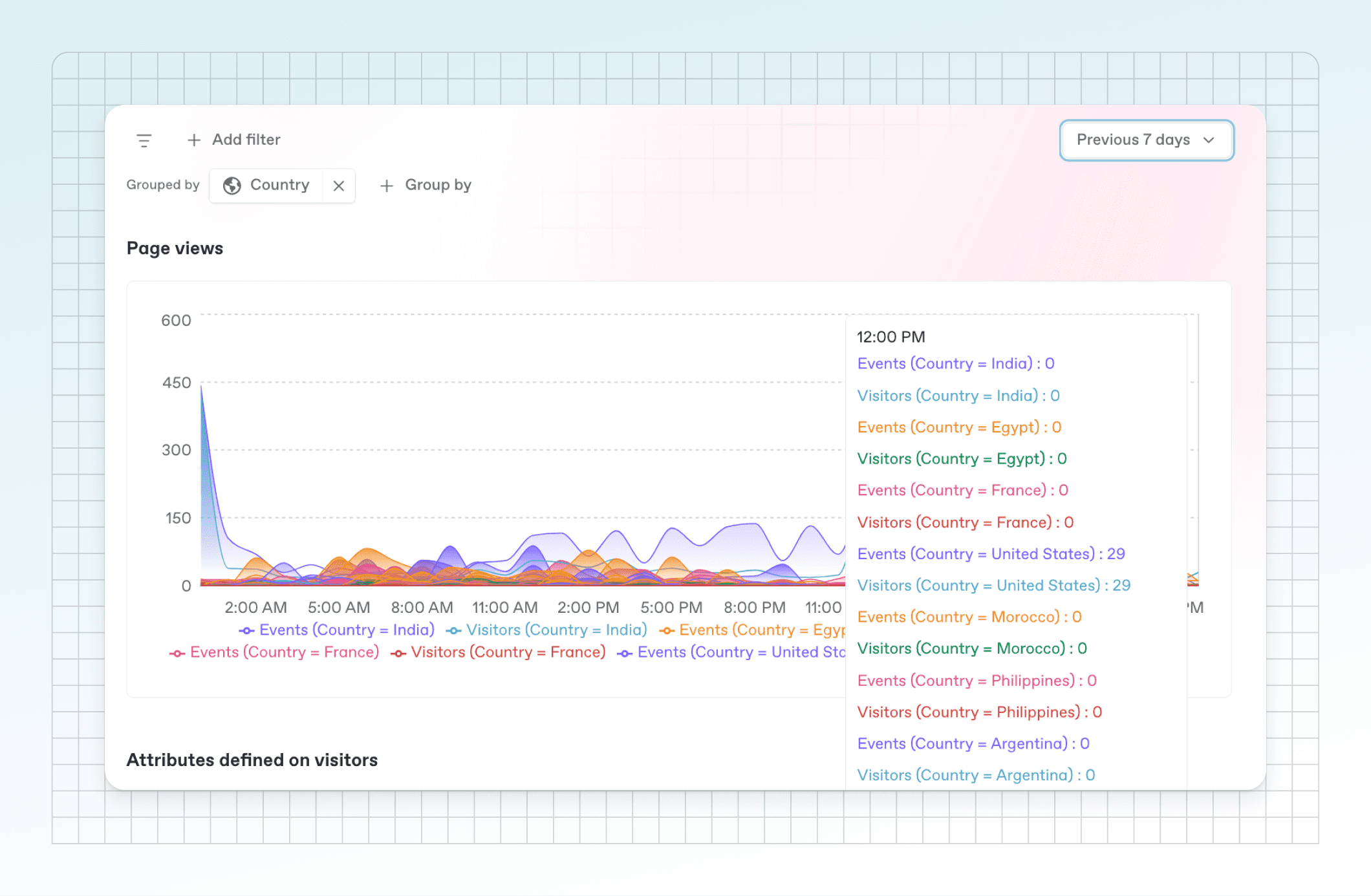The image size is (1371, 896).
Task: Click the Events France legend marker icon
Action: [177, 653]
